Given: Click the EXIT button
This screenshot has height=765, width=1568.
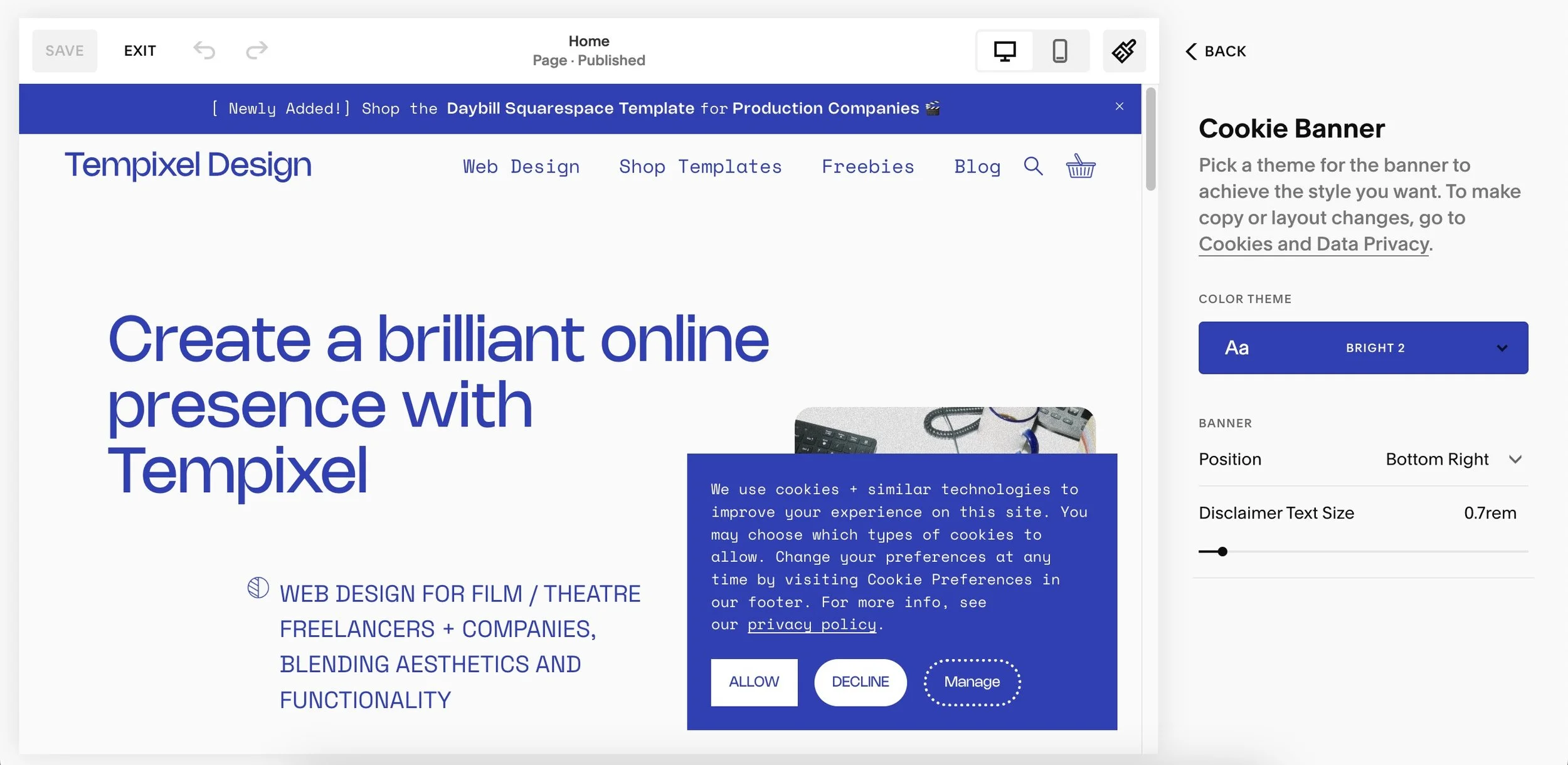Looking at the screenshot, I should point(140,51).
